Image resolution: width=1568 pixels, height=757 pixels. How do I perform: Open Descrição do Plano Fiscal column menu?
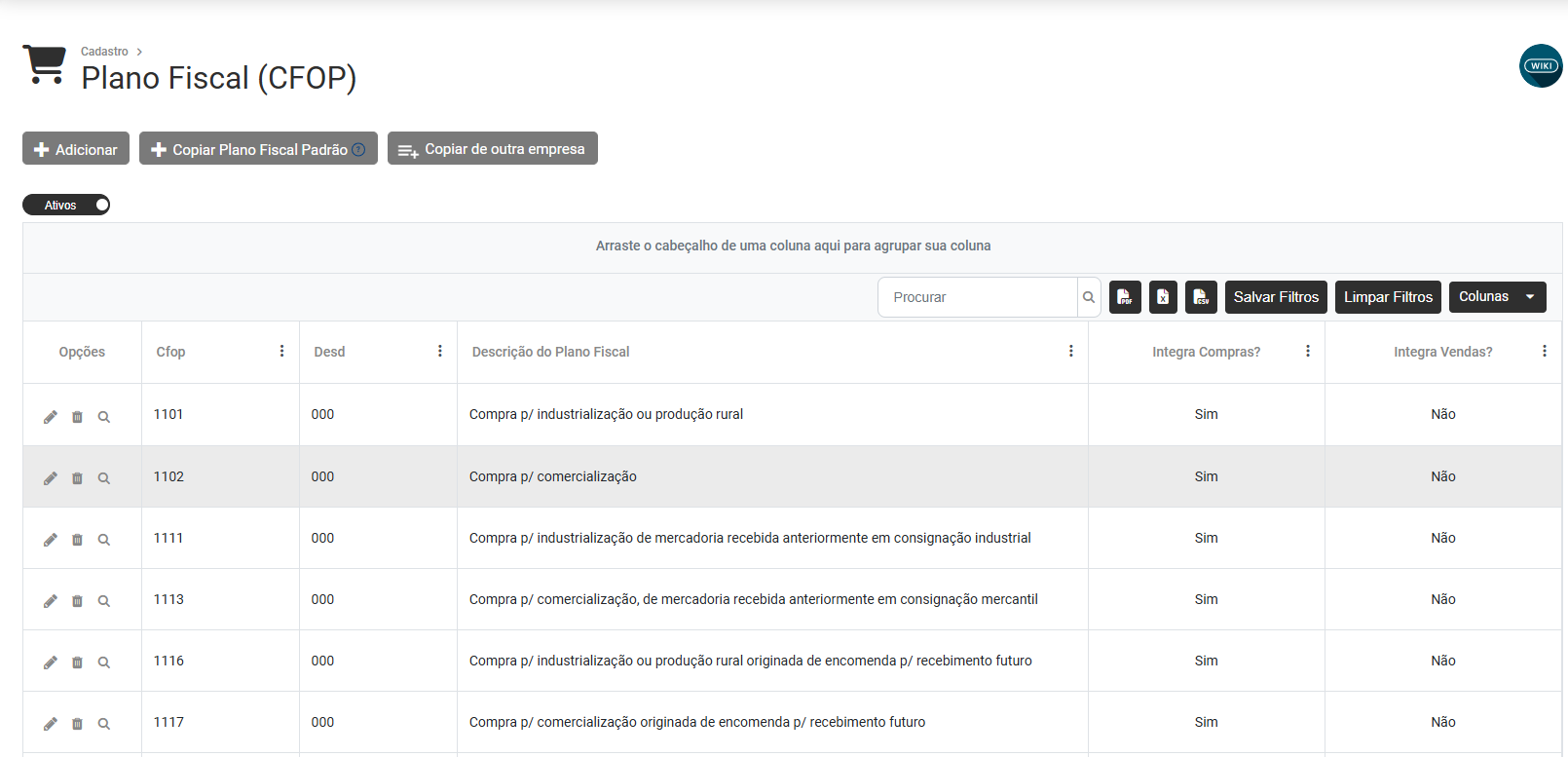(1071, 351)
